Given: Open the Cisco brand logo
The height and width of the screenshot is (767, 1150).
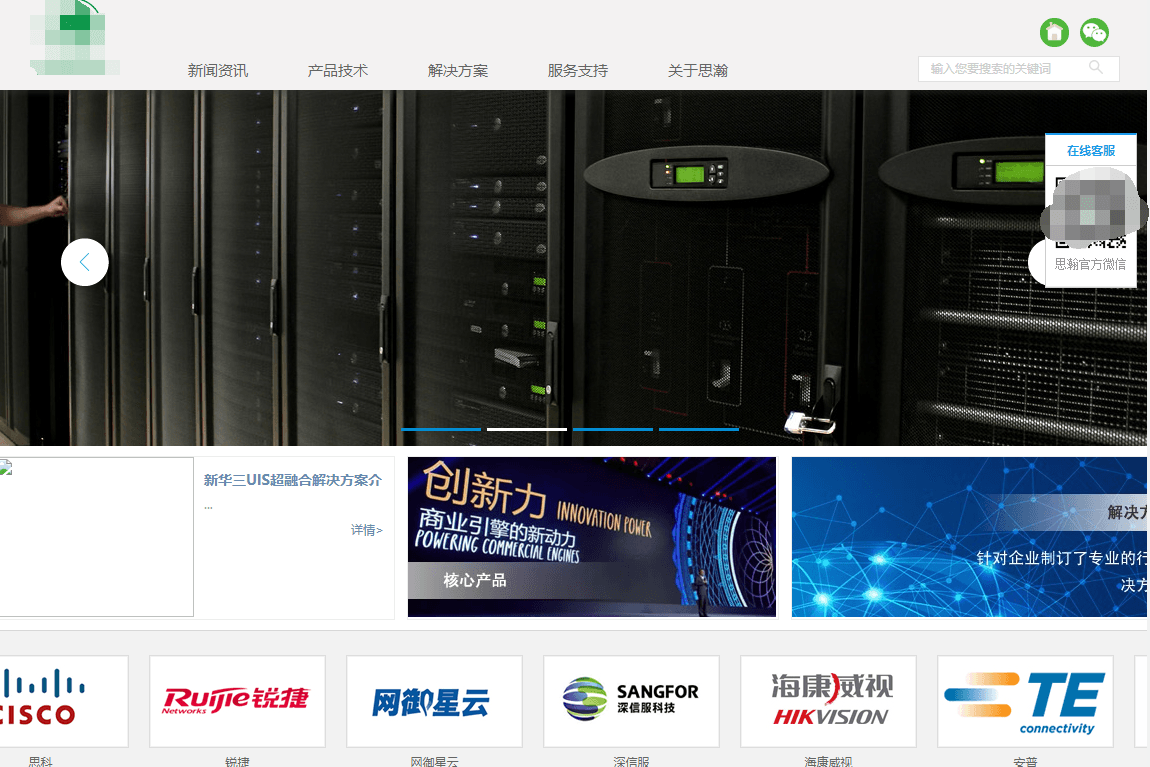Looking at the screenshot, I should pyautogui.click(x=62, y=701).
